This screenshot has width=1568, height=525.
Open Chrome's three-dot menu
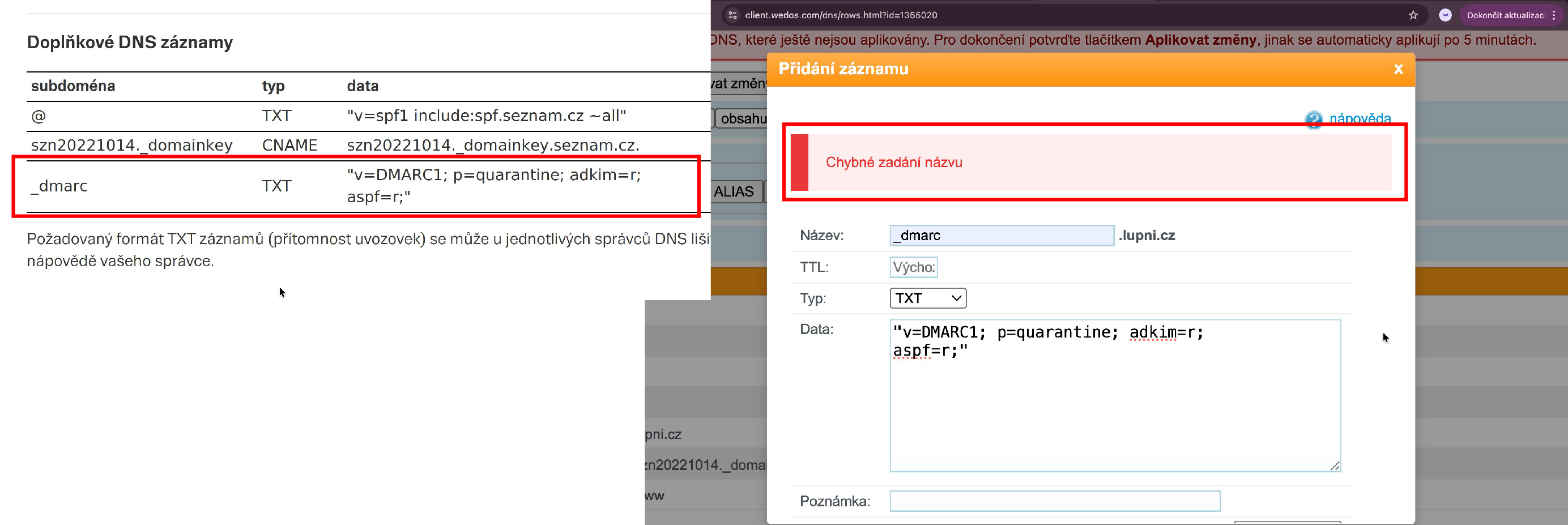(x=1554, y=15)
